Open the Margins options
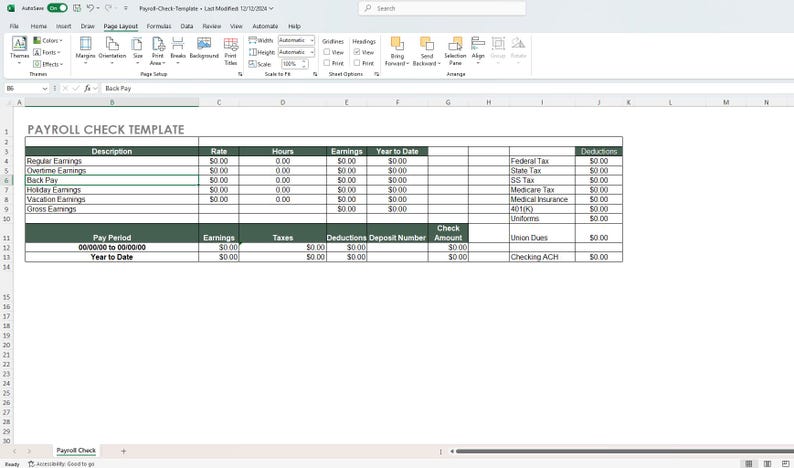Image resolution: width=794 pixels, height=468 pixels. coord(86,50)
